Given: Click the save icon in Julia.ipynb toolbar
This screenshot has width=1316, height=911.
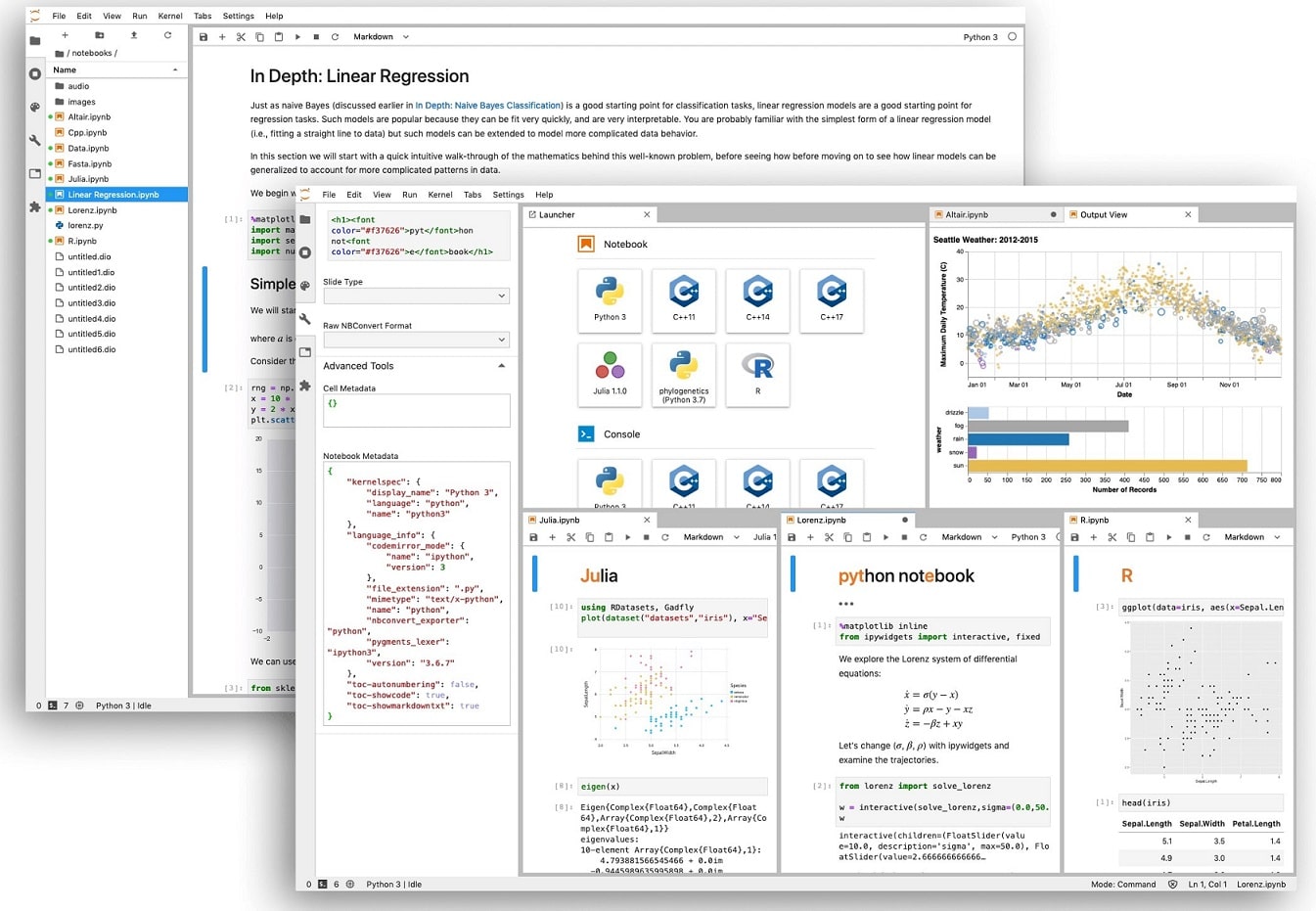Looking at the screenshot, I should click(x=533, y=537).
